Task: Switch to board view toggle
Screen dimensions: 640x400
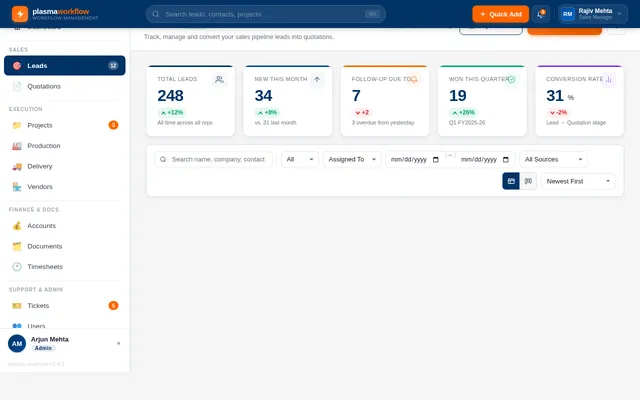Action: pyautogui.click(x=528, y=181)
